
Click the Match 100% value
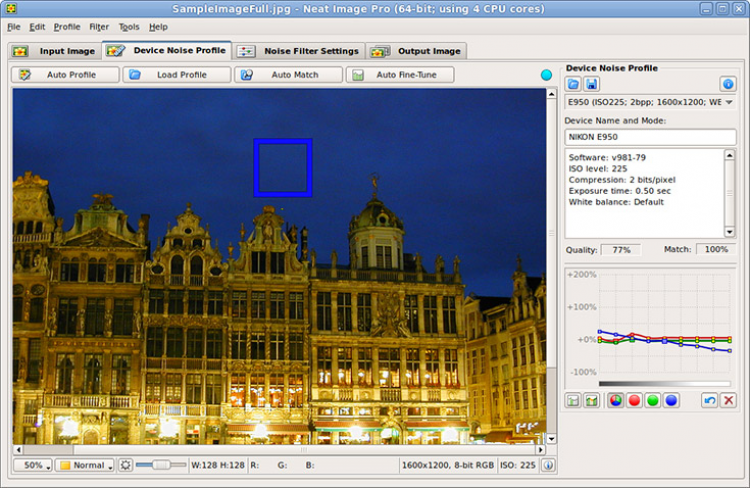pos(716,249)
